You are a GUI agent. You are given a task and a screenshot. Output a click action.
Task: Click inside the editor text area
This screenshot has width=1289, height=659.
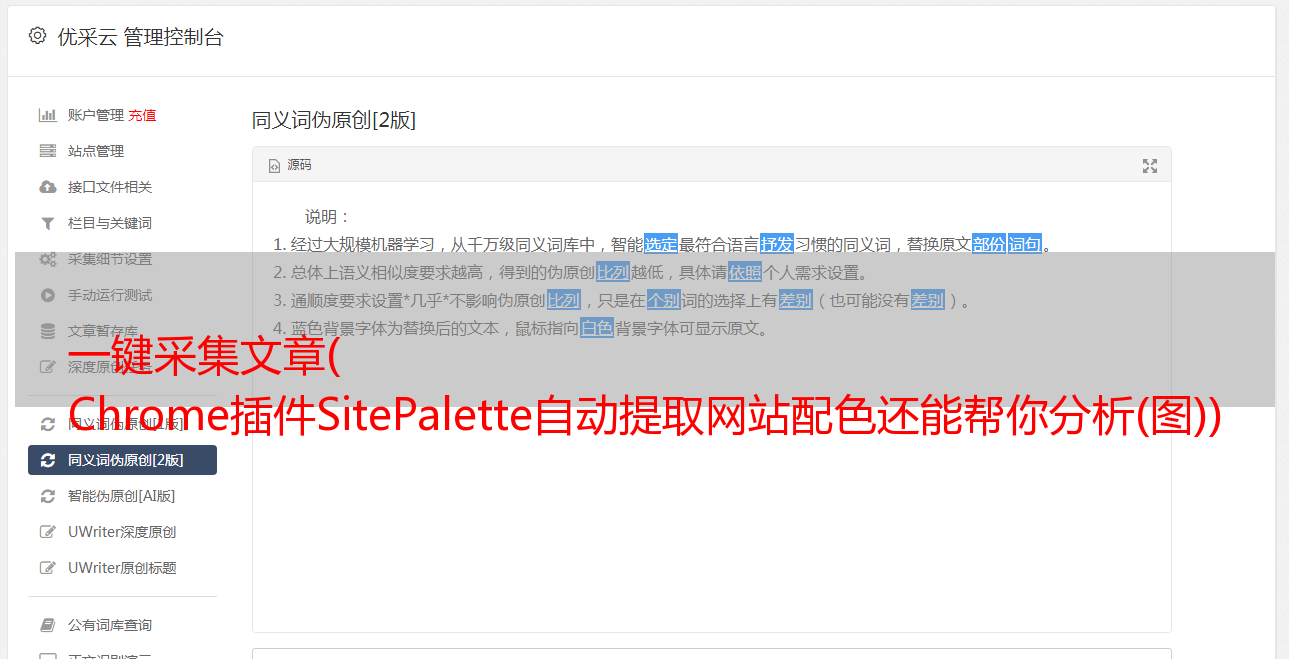[x=711, y=480]
